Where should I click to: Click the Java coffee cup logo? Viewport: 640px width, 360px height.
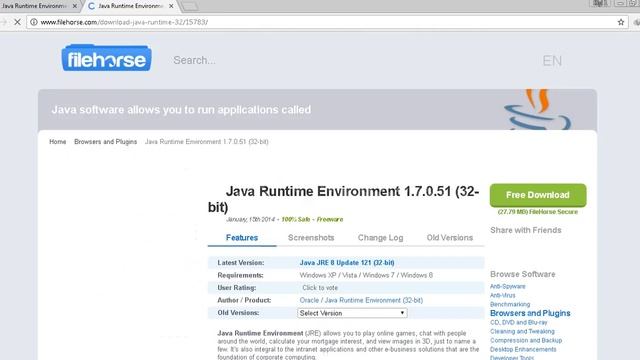coord(537,109)
